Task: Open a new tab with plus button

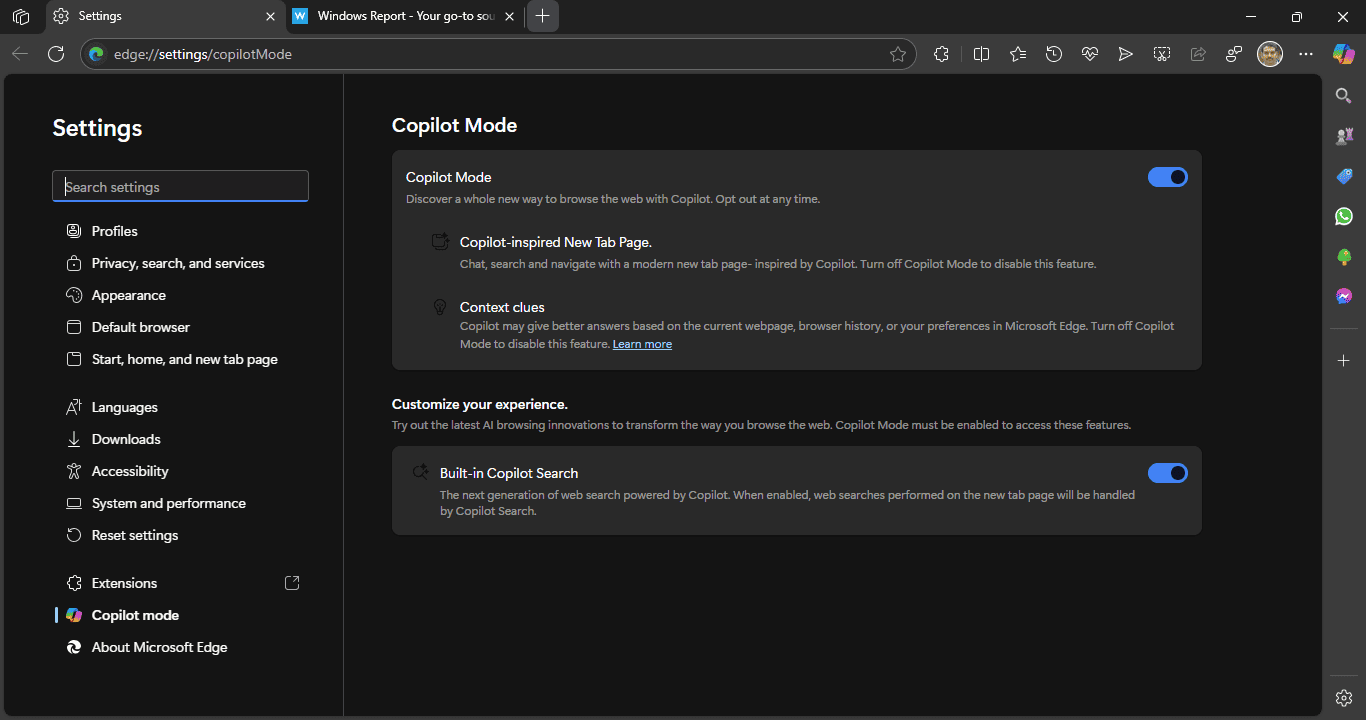Action: [x=543, y=16]
